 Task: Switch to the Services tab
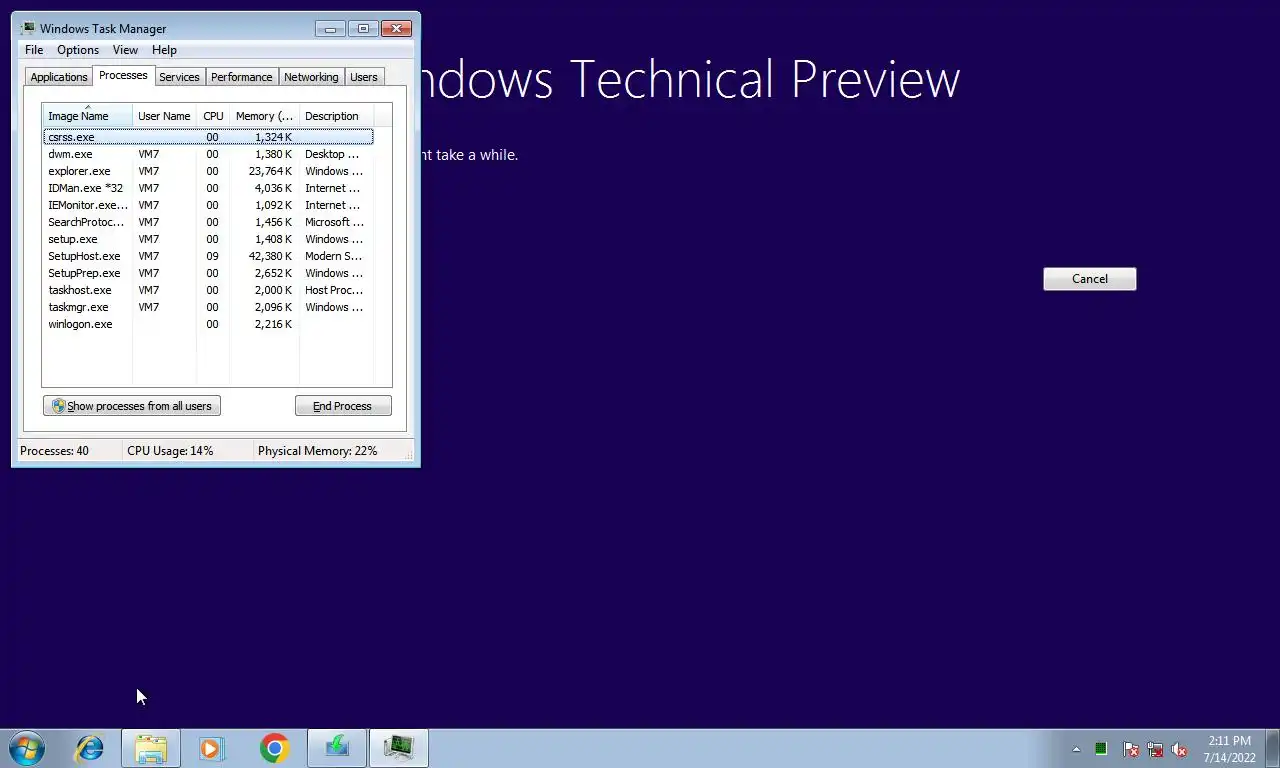click(x=179, y=77)
